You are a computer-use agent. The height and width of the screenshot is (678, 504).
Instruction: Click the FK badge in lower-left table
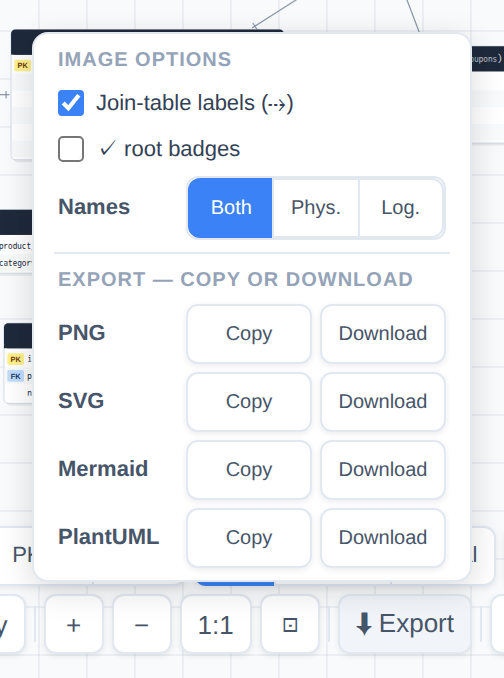click(16, 376)
